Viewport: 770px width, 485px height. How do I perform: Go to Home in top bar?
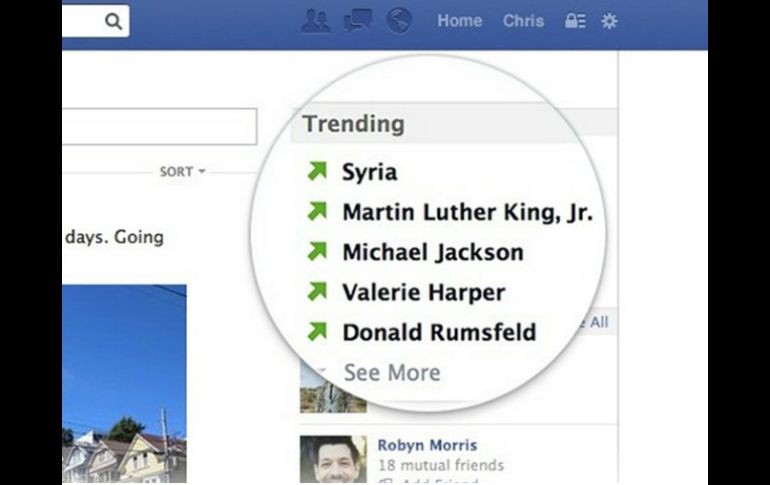pyautogui.click(x=460, y=21)
